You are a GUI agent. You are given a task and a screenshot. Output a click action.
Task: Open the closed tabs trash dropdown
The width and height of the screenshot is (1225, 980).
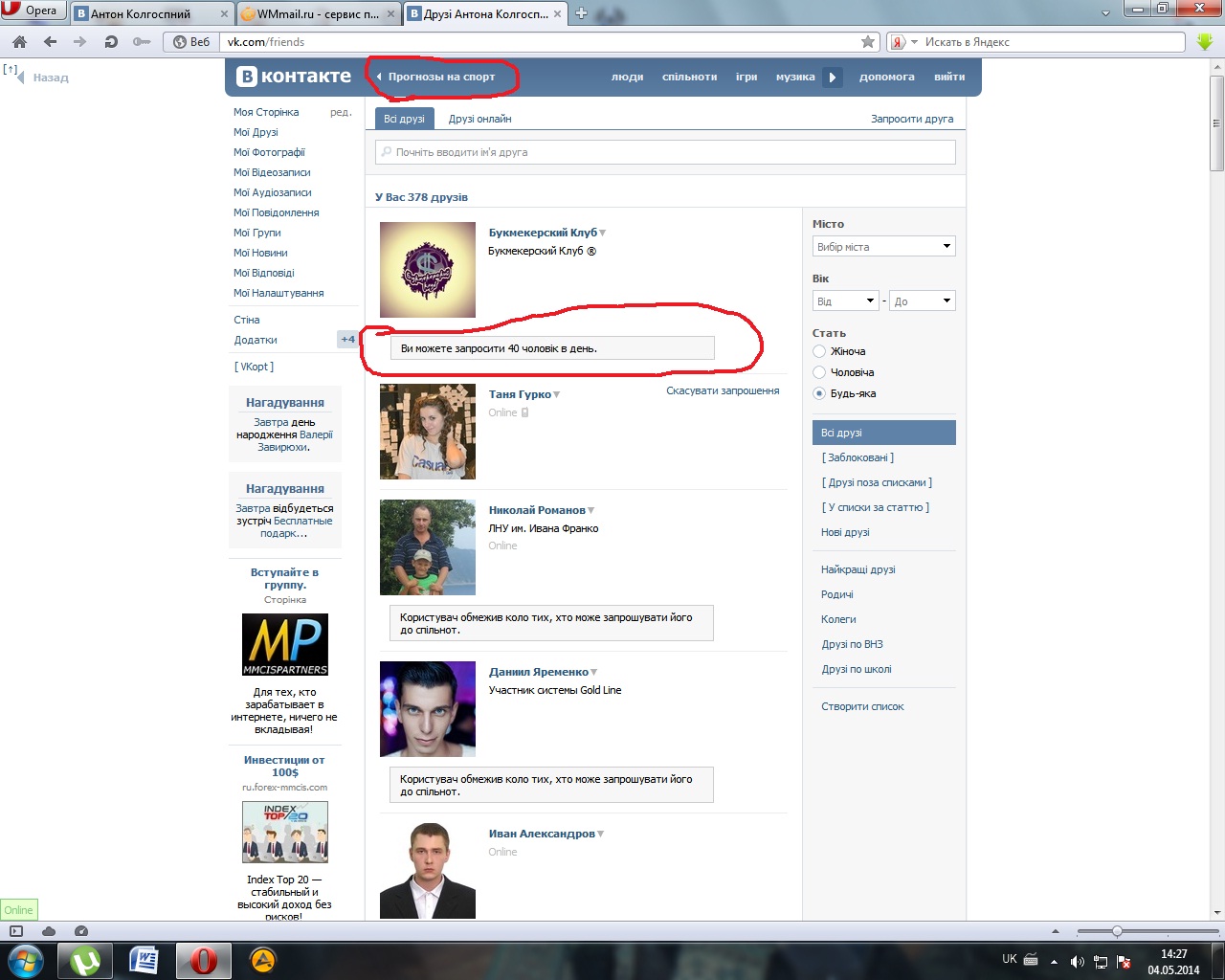(1106, 12)
